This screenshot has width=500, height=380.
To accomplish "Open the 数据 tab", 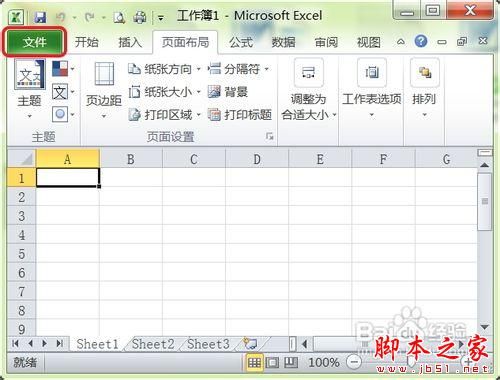I will point(283,42).
